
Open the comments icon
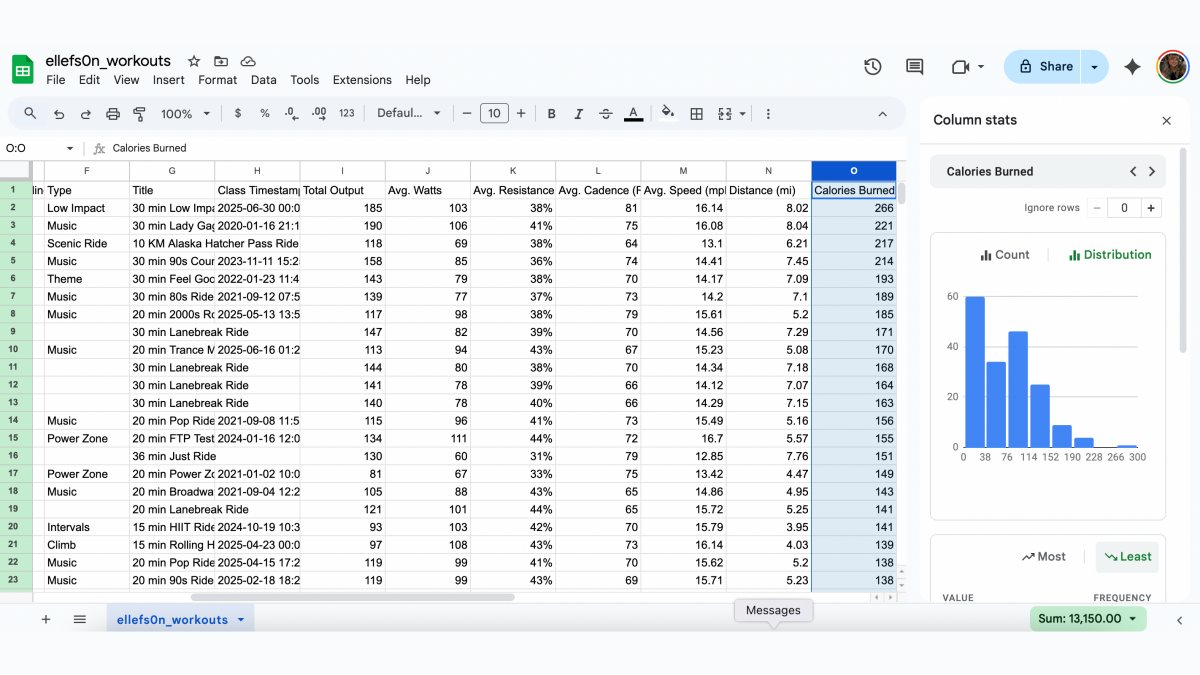(914, 67)
